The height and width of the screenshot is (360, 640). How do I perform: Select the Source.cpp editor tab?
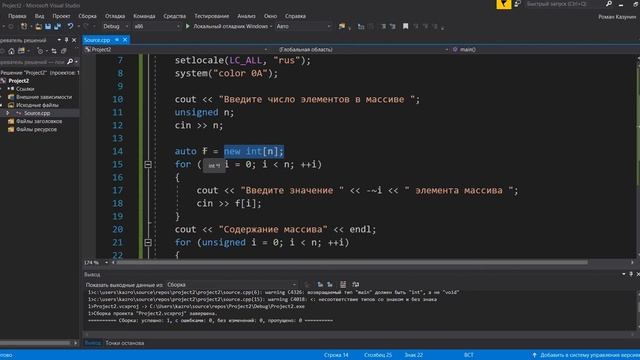[97, 40]
